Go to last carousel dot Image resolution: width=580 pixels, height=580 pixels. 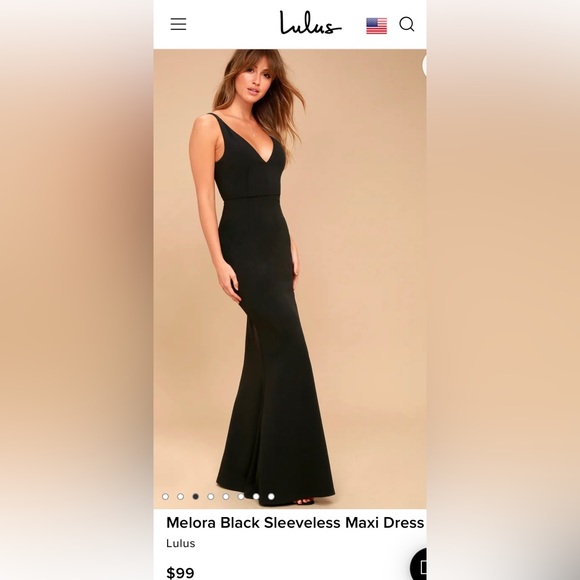[271, 496]
